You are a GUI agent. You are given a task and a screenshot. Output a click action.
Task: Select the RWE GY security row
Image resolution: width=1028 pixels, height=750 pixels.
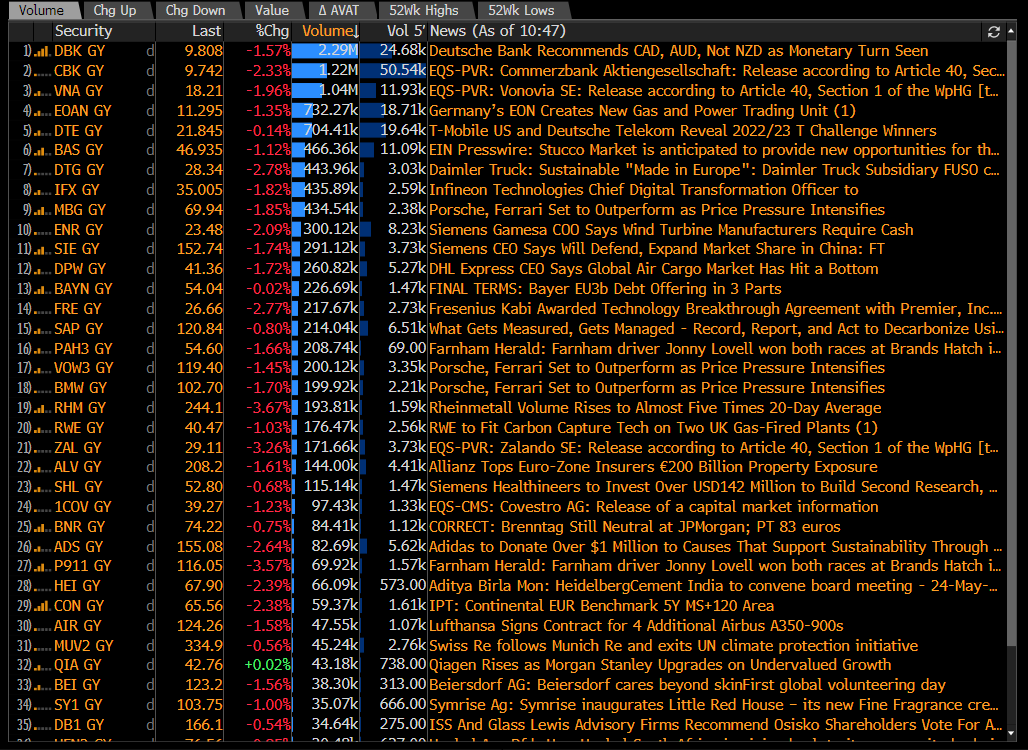tap(508, 427)
